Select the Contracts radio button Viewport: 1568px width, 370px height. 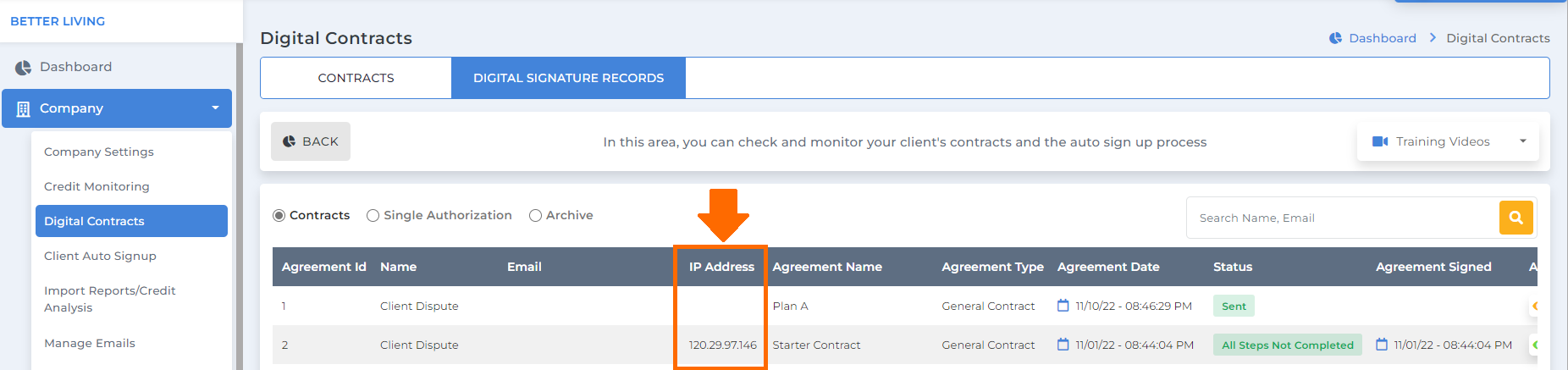click(279, 216)
